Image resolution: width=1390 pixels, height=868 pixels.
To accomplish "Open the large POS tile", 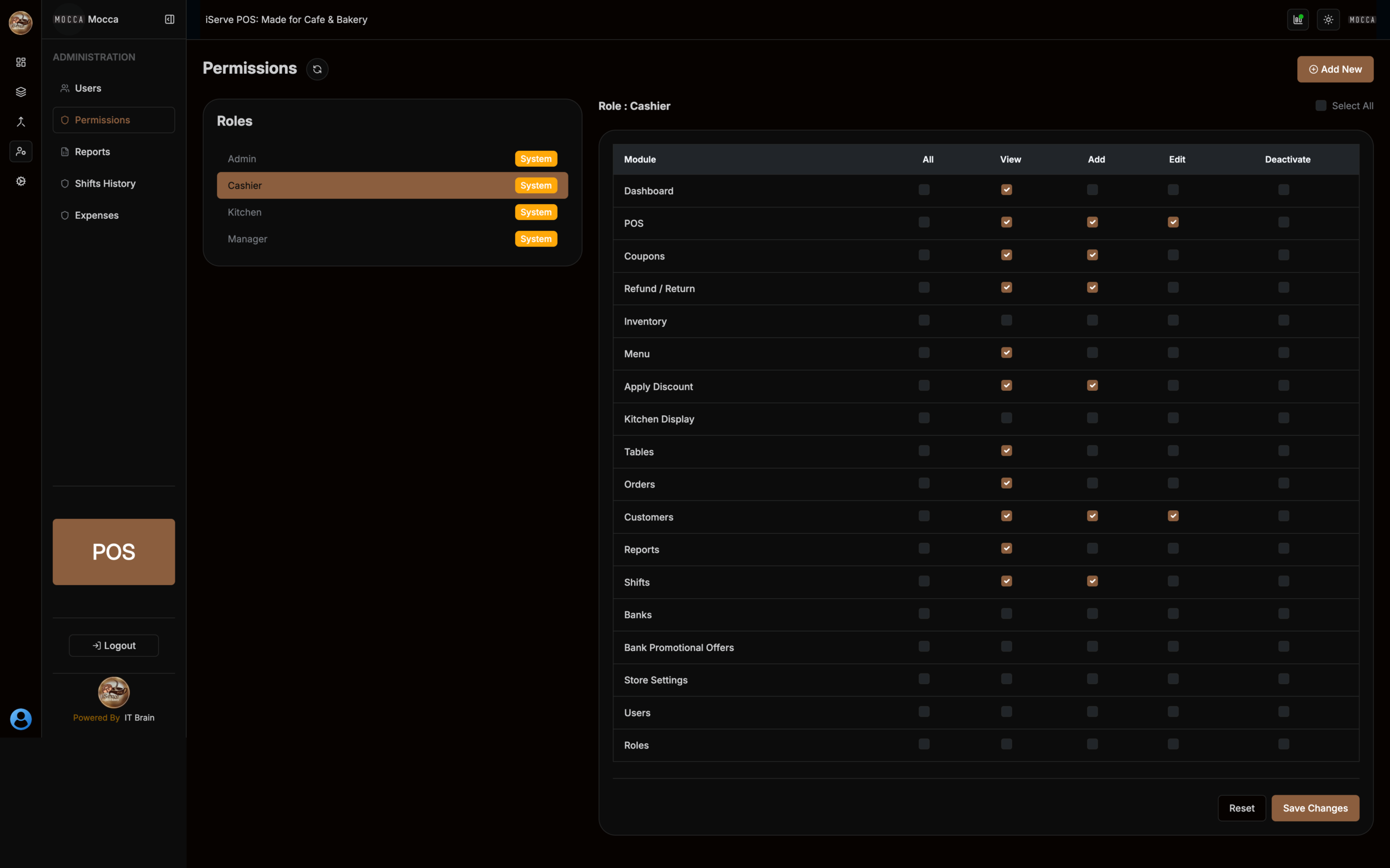I will [x=113, y=552].
